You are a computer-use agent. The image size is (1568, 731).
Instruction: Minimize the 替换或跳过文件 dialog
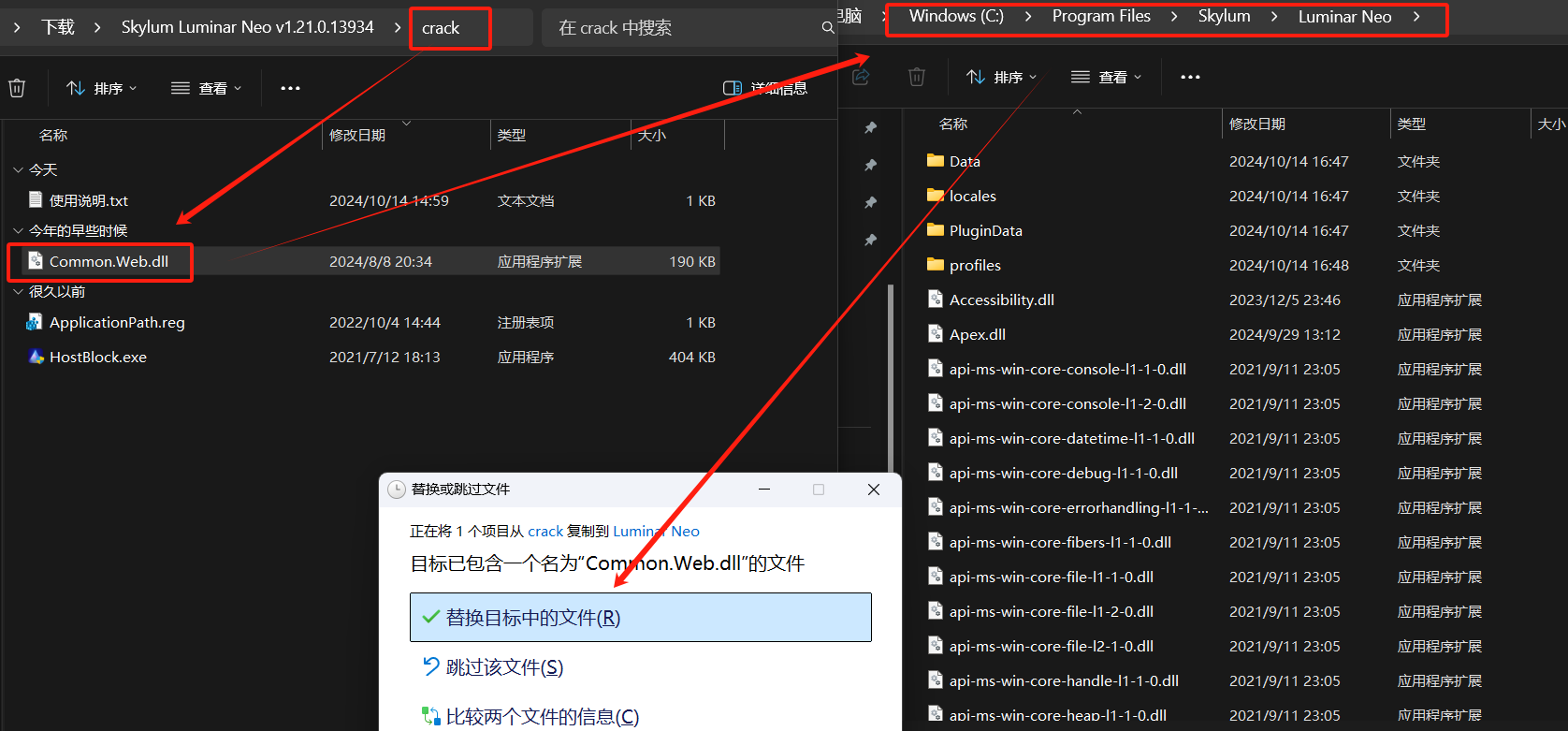[764, 490]
